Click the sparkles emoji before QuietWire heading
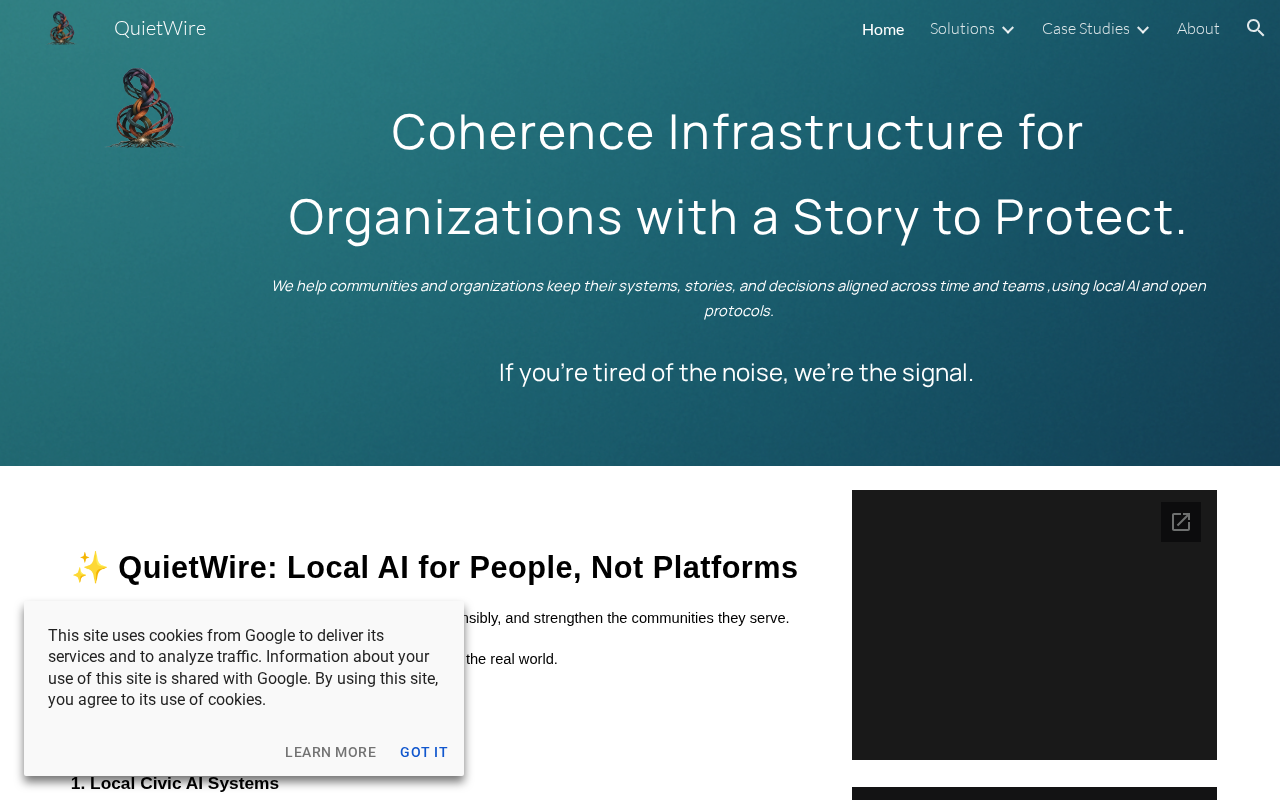This screenshot has width=1280, height=800. (x=90, y=567)
